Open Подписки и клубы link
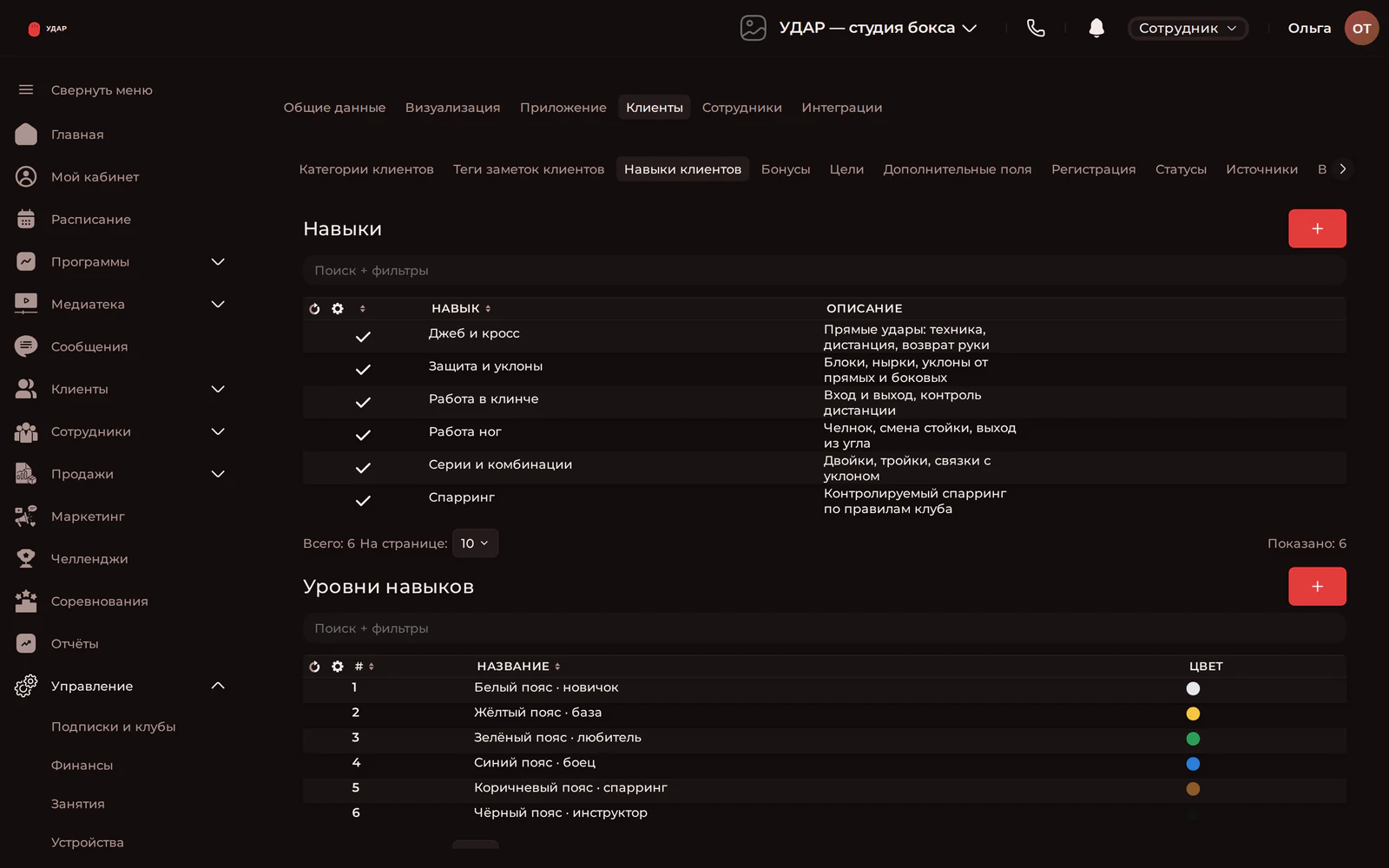Viewport: 1389px width, 868px height. (x=114, y=727)
